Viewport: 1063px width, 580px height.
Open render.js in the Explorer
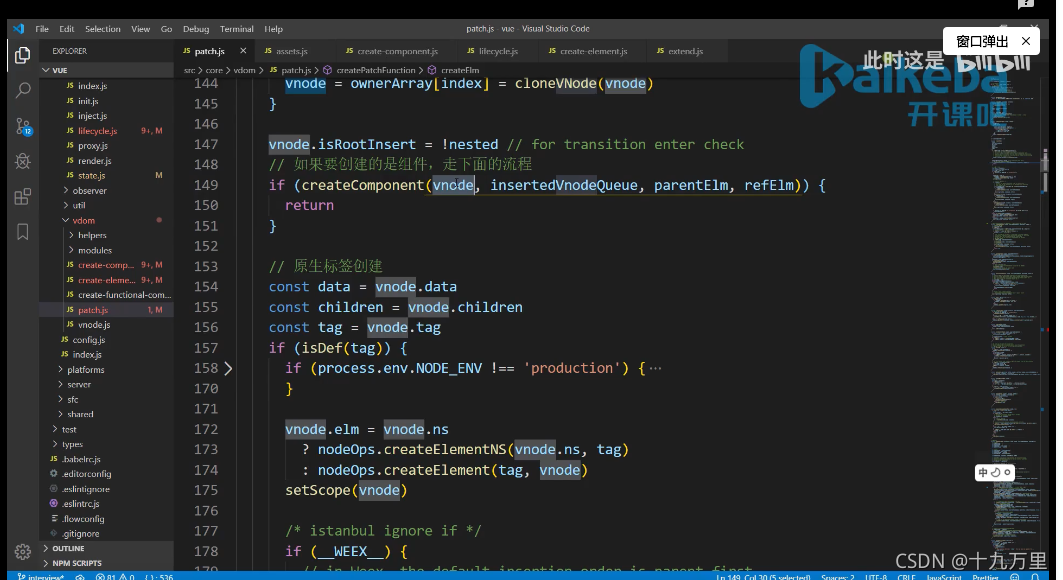tap(94, 161)
